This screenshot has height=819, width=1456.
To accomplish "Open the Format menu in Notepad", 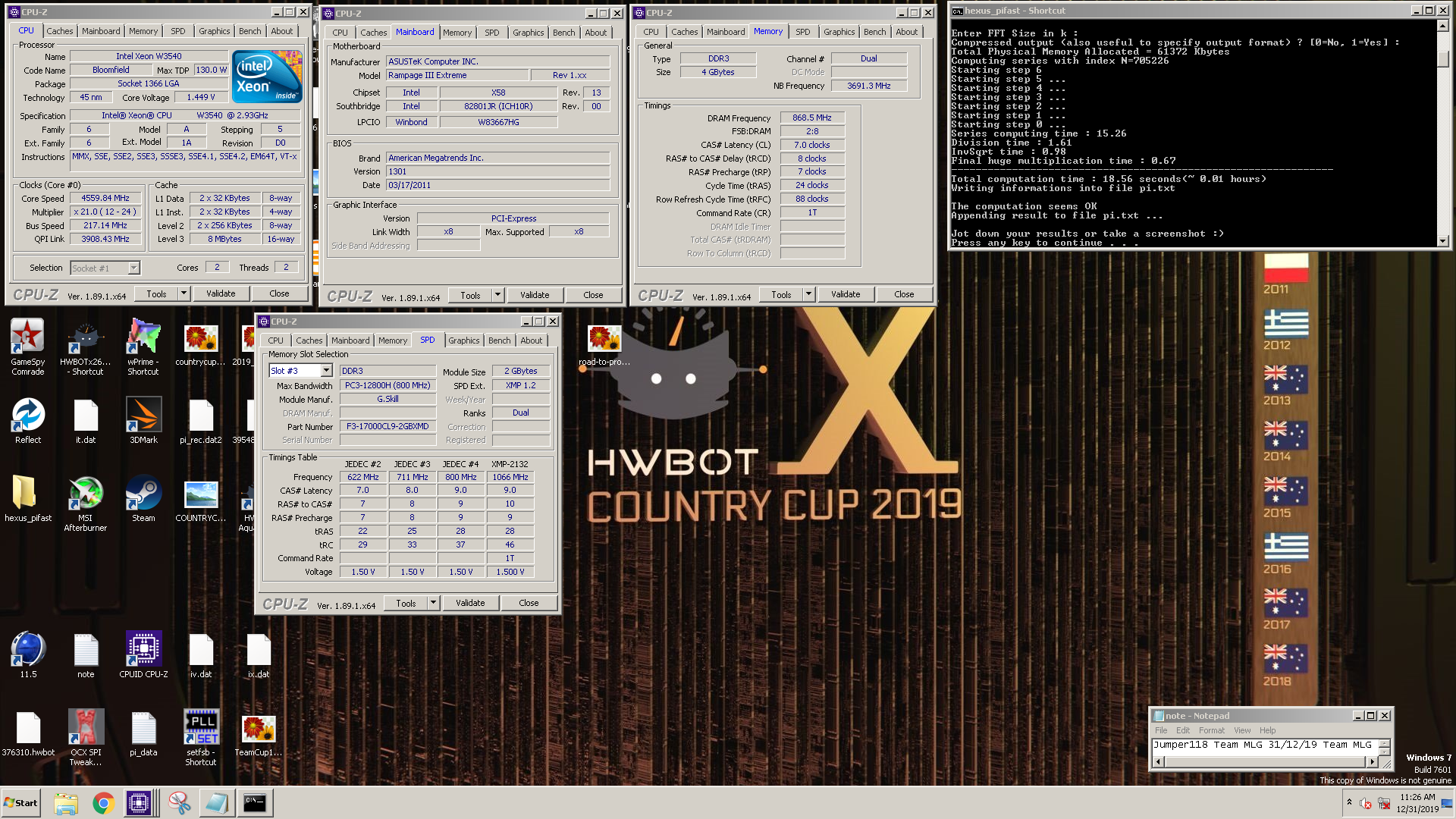I will [x=1211, y=730].
